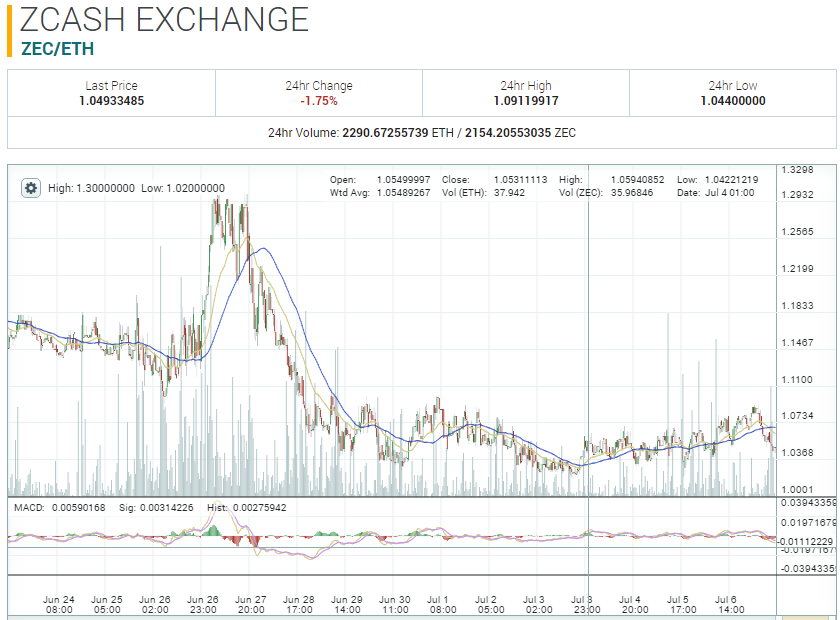Click the Date value Jul 4 01:00
Image resolution: width=840 pixels, height=620 pixels.
(x=729, y=192)
